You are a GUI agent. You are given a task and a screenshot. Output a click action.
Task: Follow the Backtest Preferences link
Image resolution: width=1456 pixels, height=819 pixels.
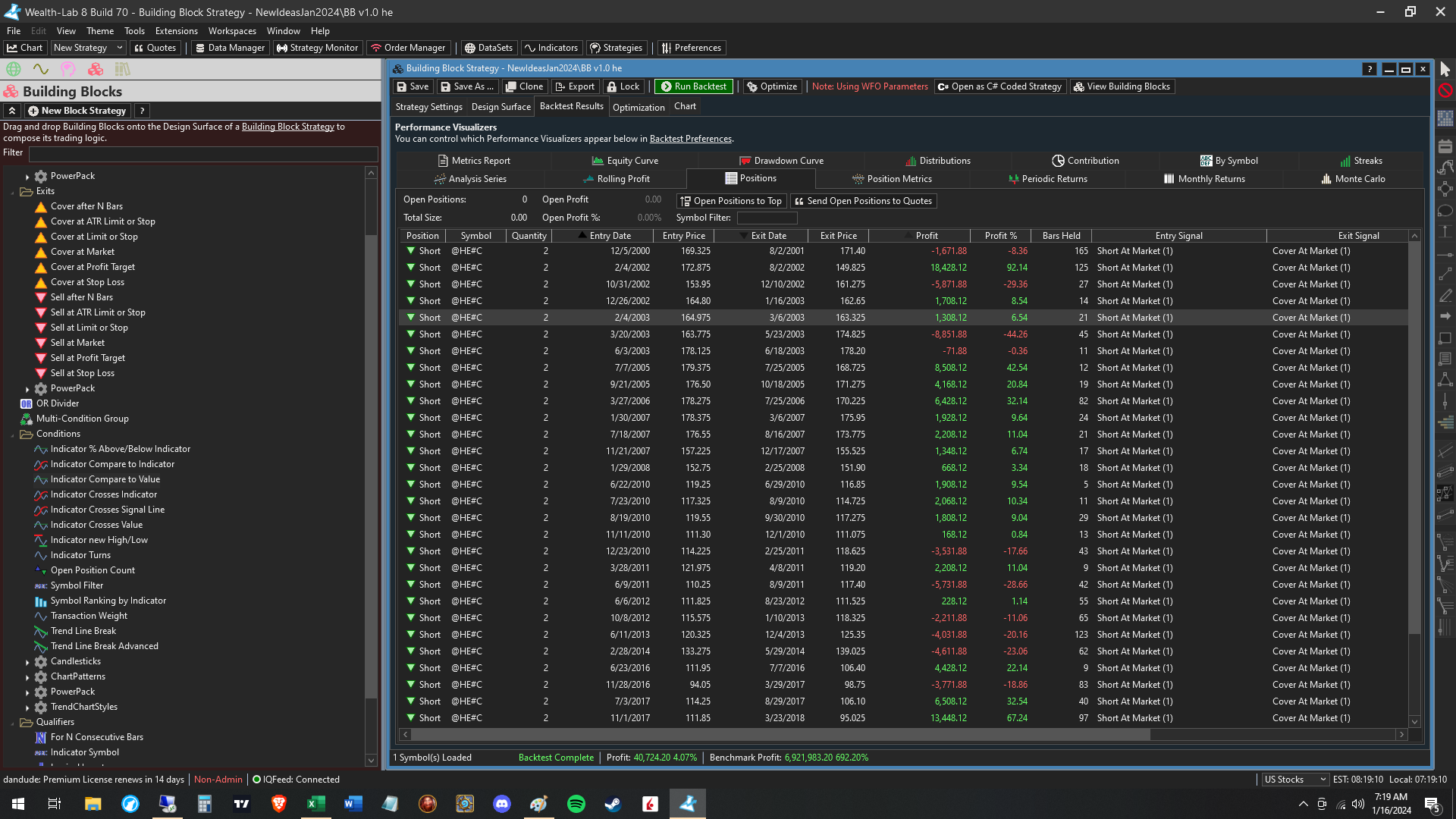pyautogui.click(x=690, y=139)
